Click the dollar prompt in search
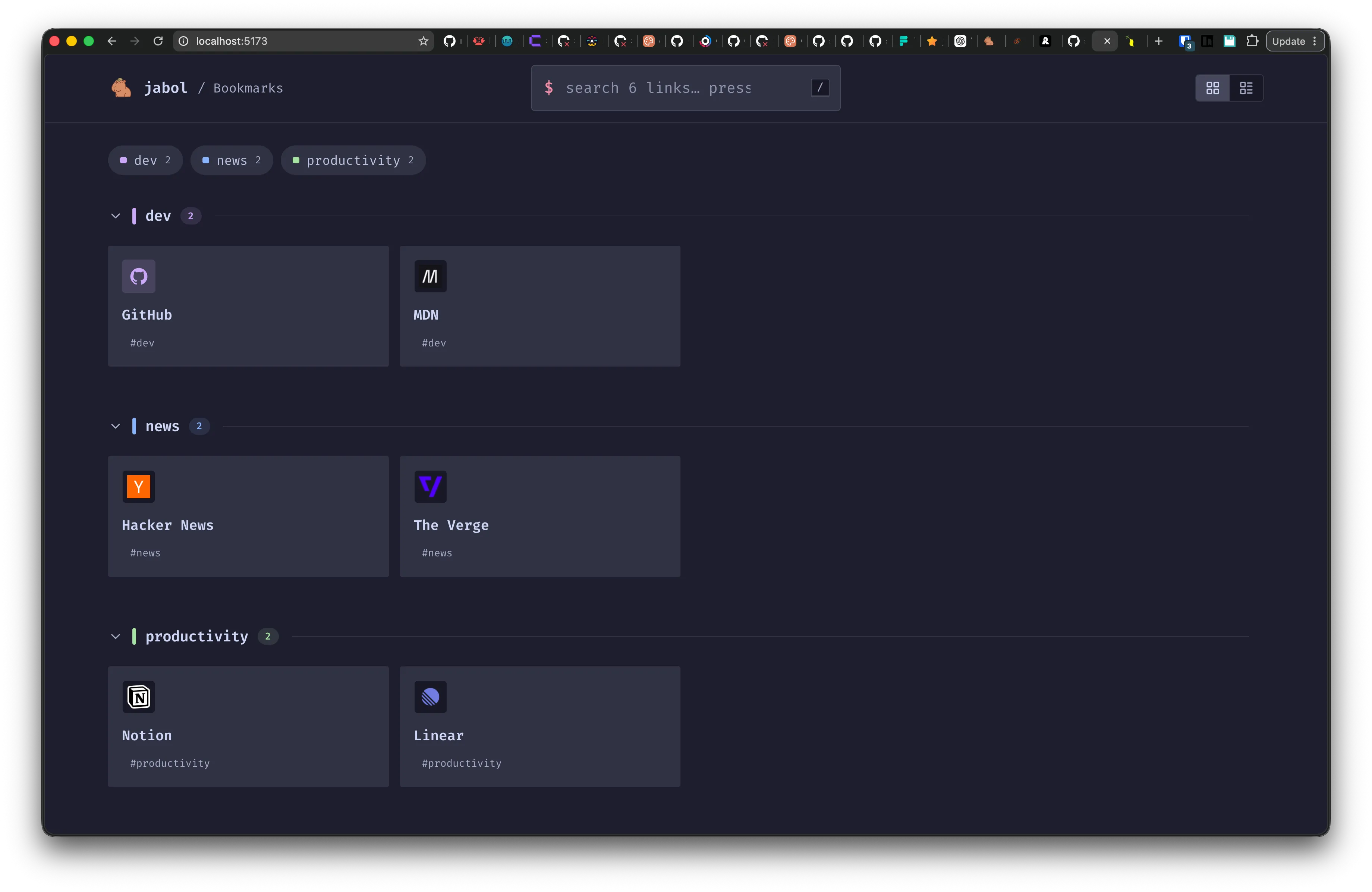 coord(549,88)
